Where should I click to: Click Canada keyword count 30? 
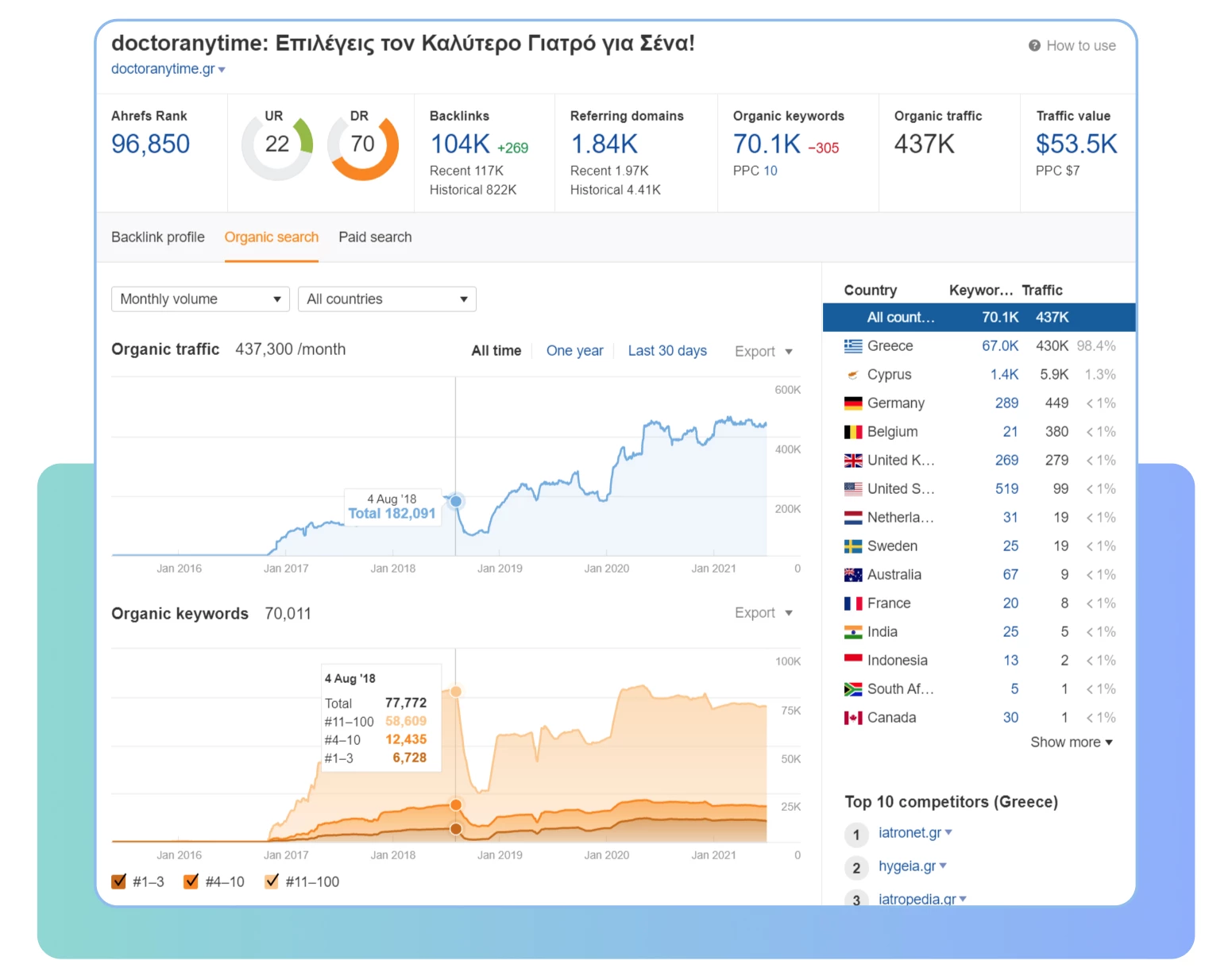1010,718
